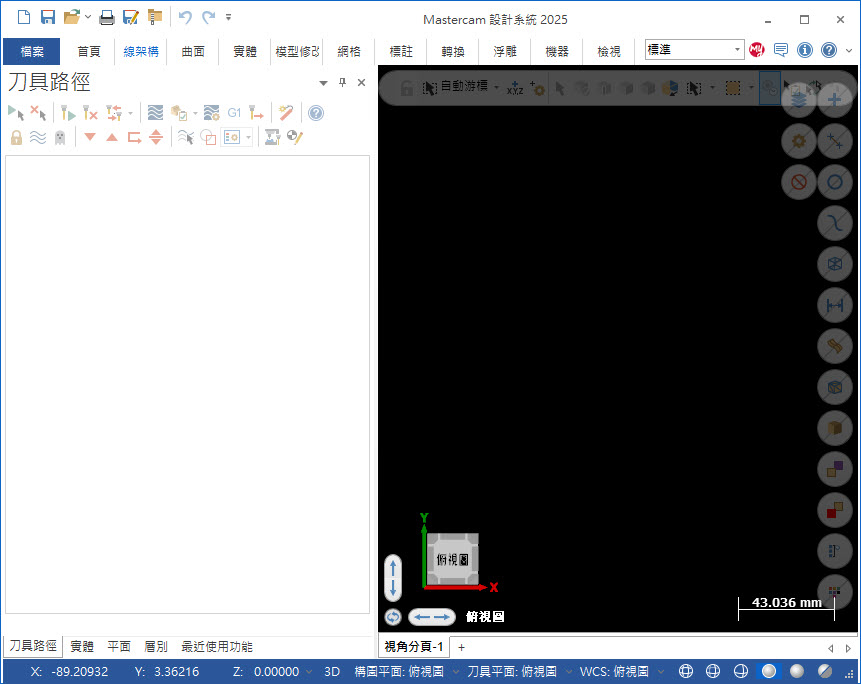Open Toolpaths manager help
Screen dimensions: 861x684
(316, 113)
